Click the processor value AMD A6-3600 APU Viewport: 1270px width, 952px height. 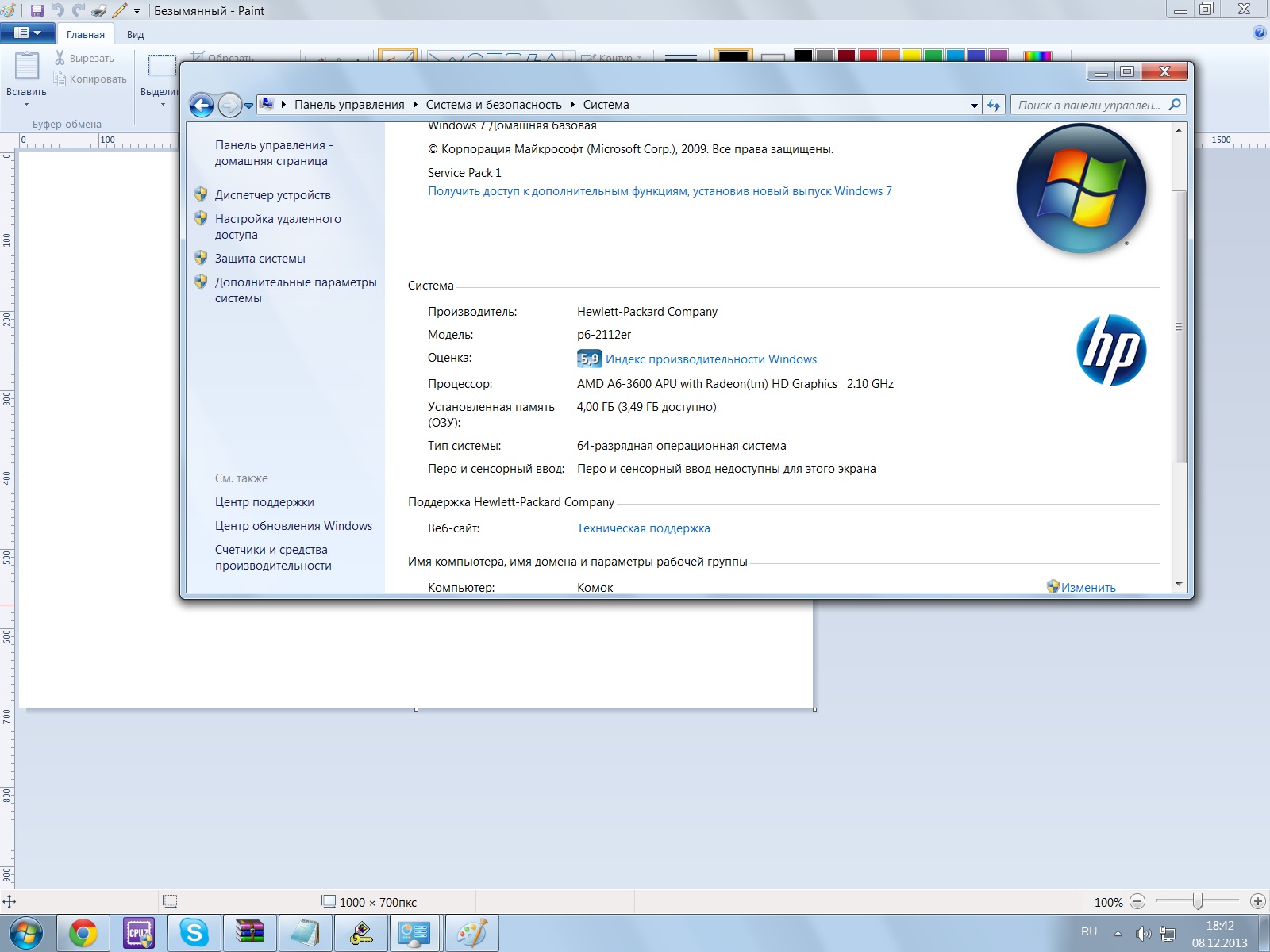coord(735,384)
